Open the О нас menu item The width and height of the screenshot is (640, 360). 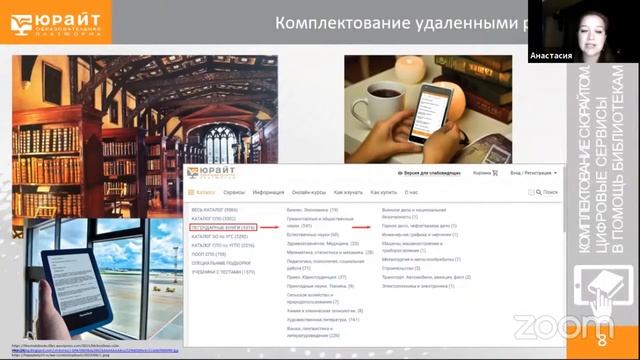[411, 192]
